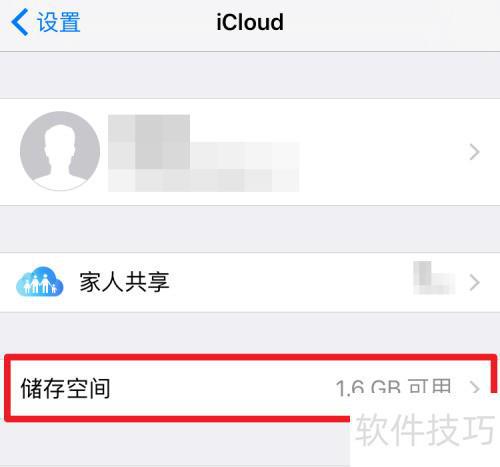
Task: Tap the family figures inside cloud icon
Action: pyautogui.click(x=39, y=285)
